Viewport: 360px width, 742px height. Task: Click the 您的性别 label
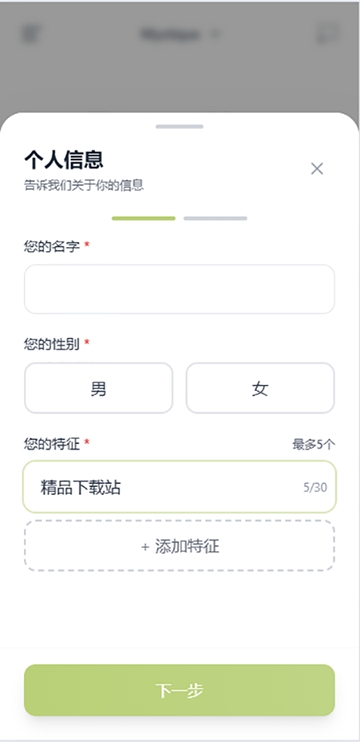coord(52,344)
